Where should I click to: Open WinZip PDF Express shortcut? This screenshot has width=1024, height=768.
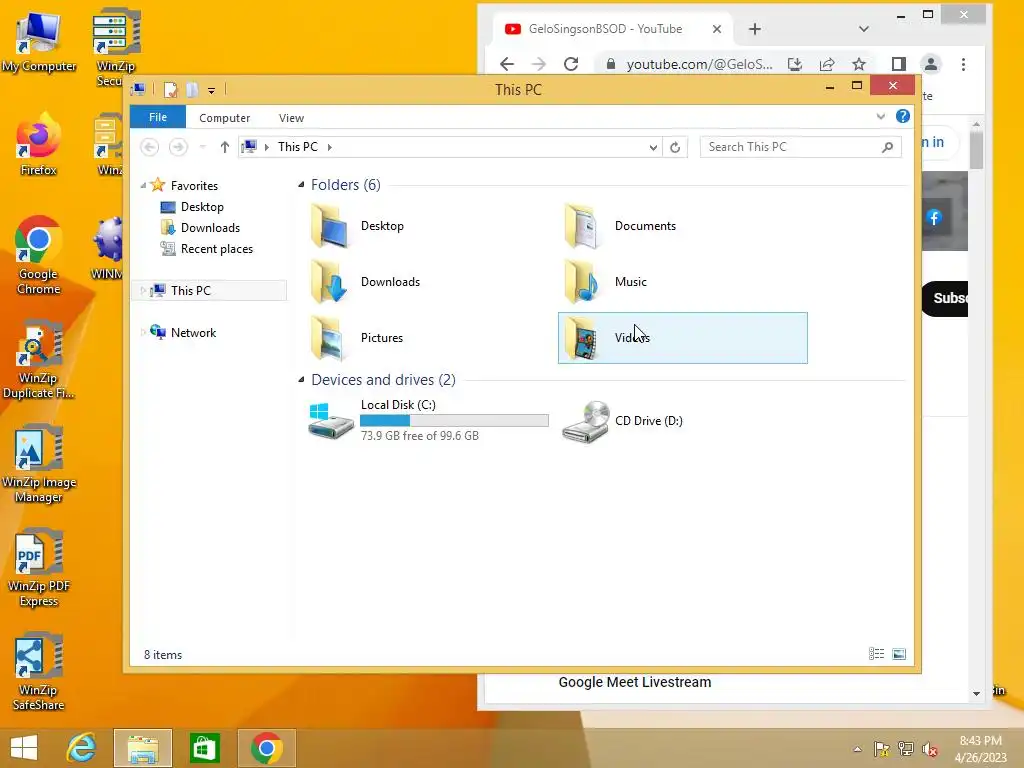click(x=39, y=568)
